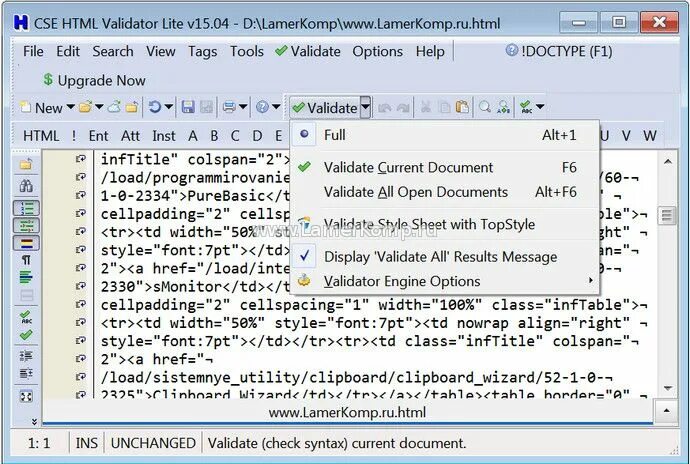Open the File menu
The image size is (690, 464).
(33, 52)
